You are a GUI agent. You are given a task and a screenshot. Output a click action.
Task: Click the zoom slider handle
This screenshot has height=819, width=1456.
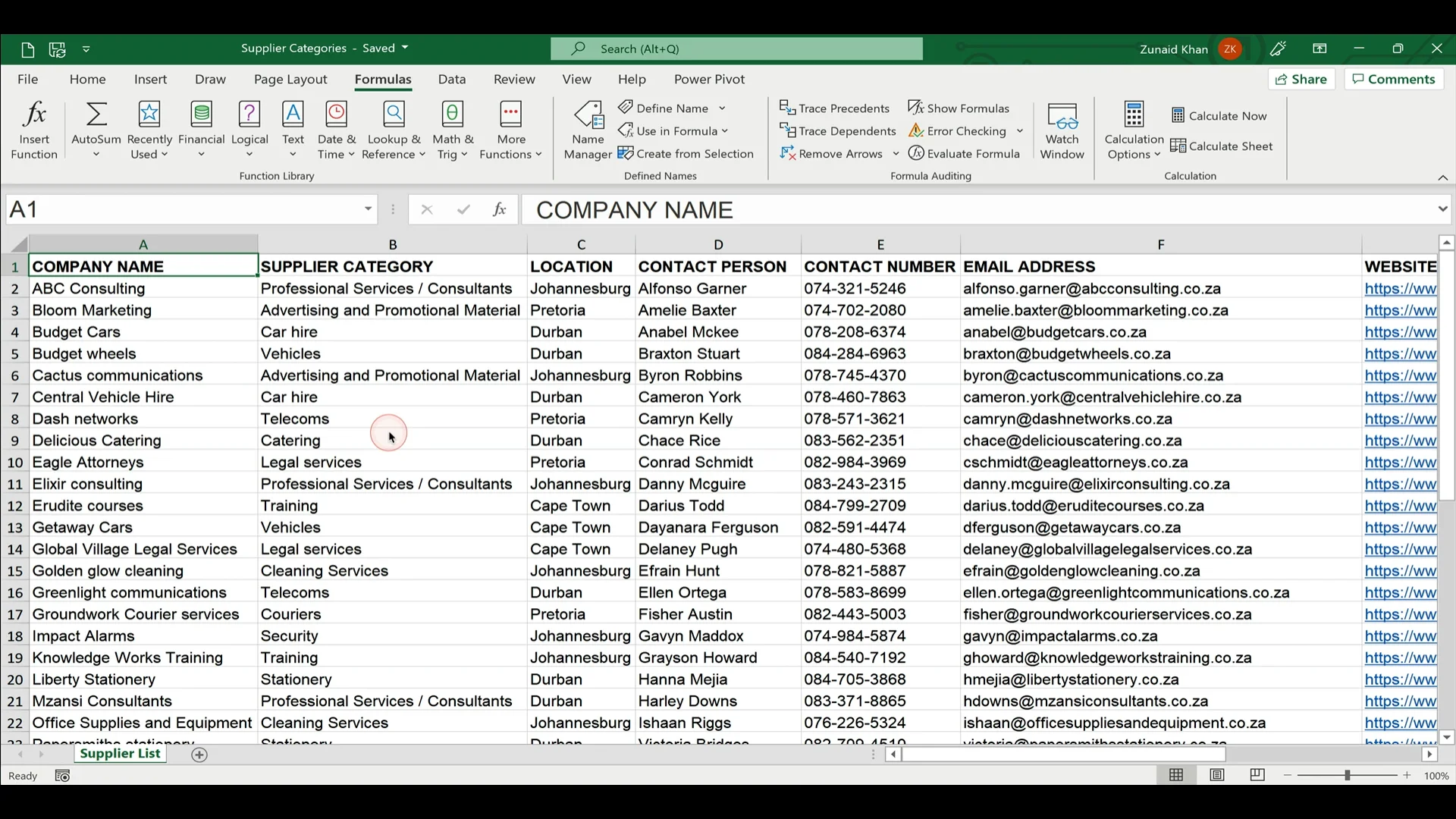pos(1347,775)
